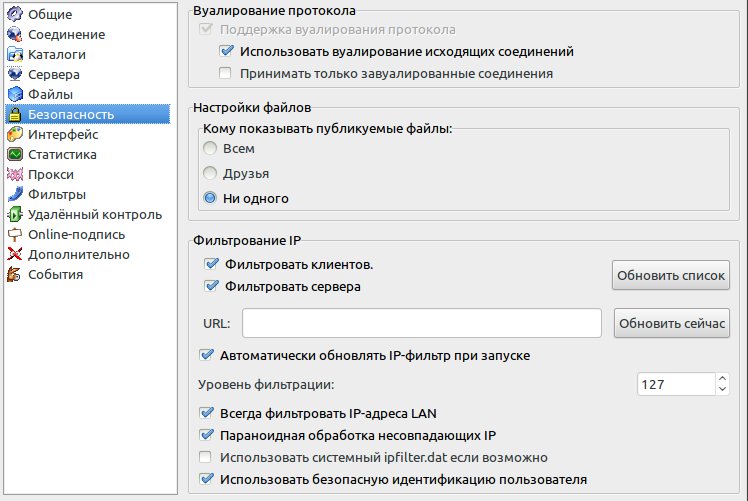Viewport: 748px width, 501px height.
Task: Select Статистика in the category list
Action: pyautogui.click(x=88, y=155)
